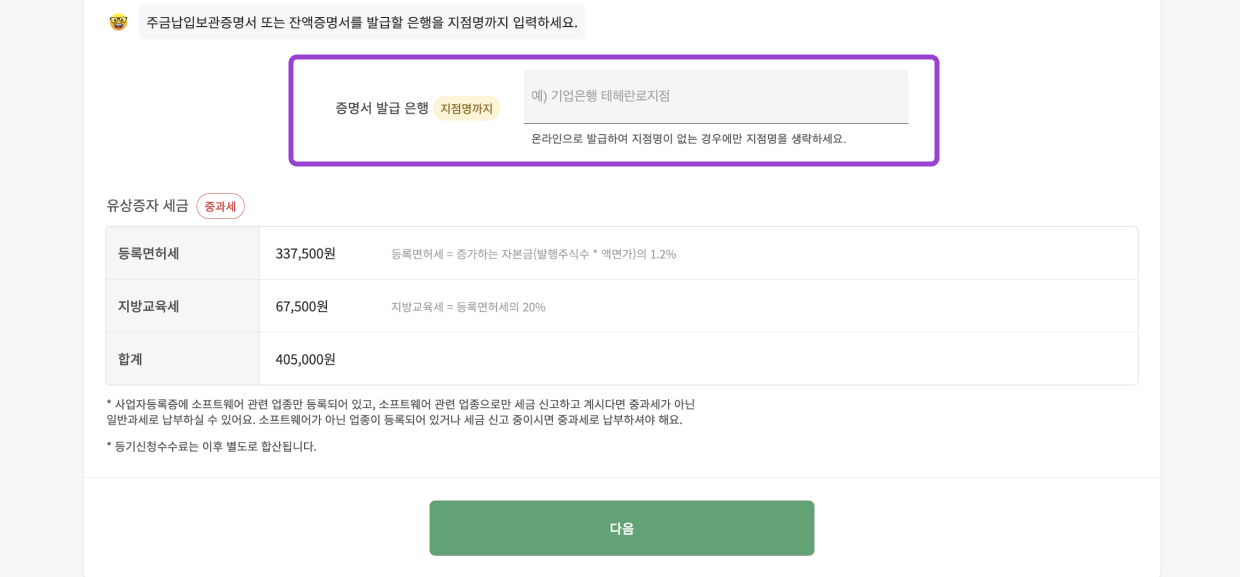This screenshot has width=1240, height=577.
Task: Click the 등록면허세 row header
Action: (150, 253)
